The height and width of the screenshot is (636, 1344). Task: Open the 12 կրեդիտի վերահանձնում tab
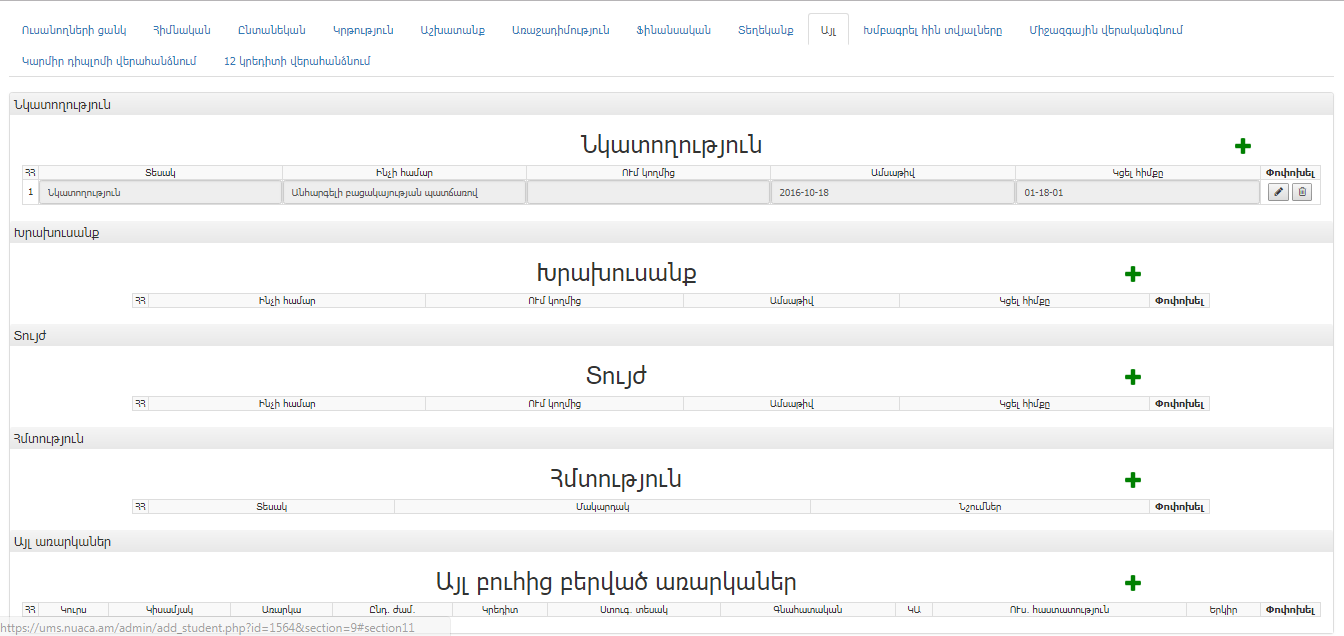[297, 61]
